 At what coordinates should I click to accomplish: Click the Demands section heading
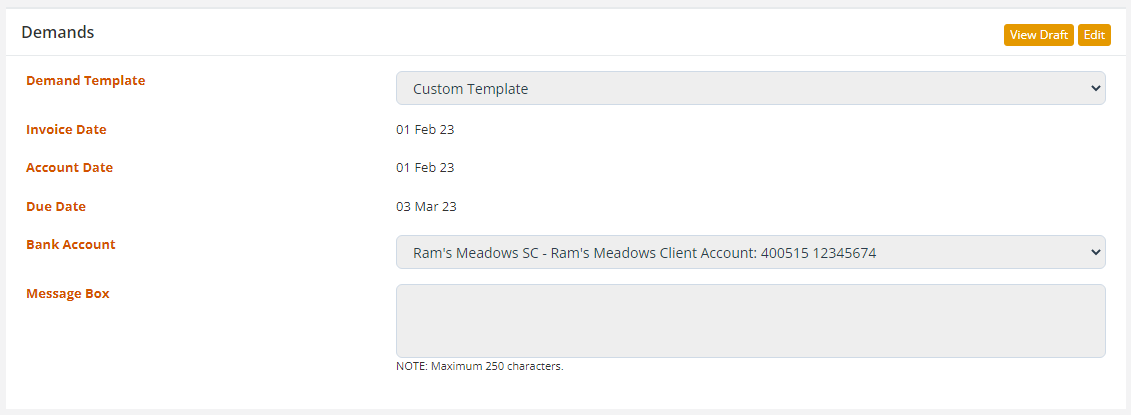[58, 32]
